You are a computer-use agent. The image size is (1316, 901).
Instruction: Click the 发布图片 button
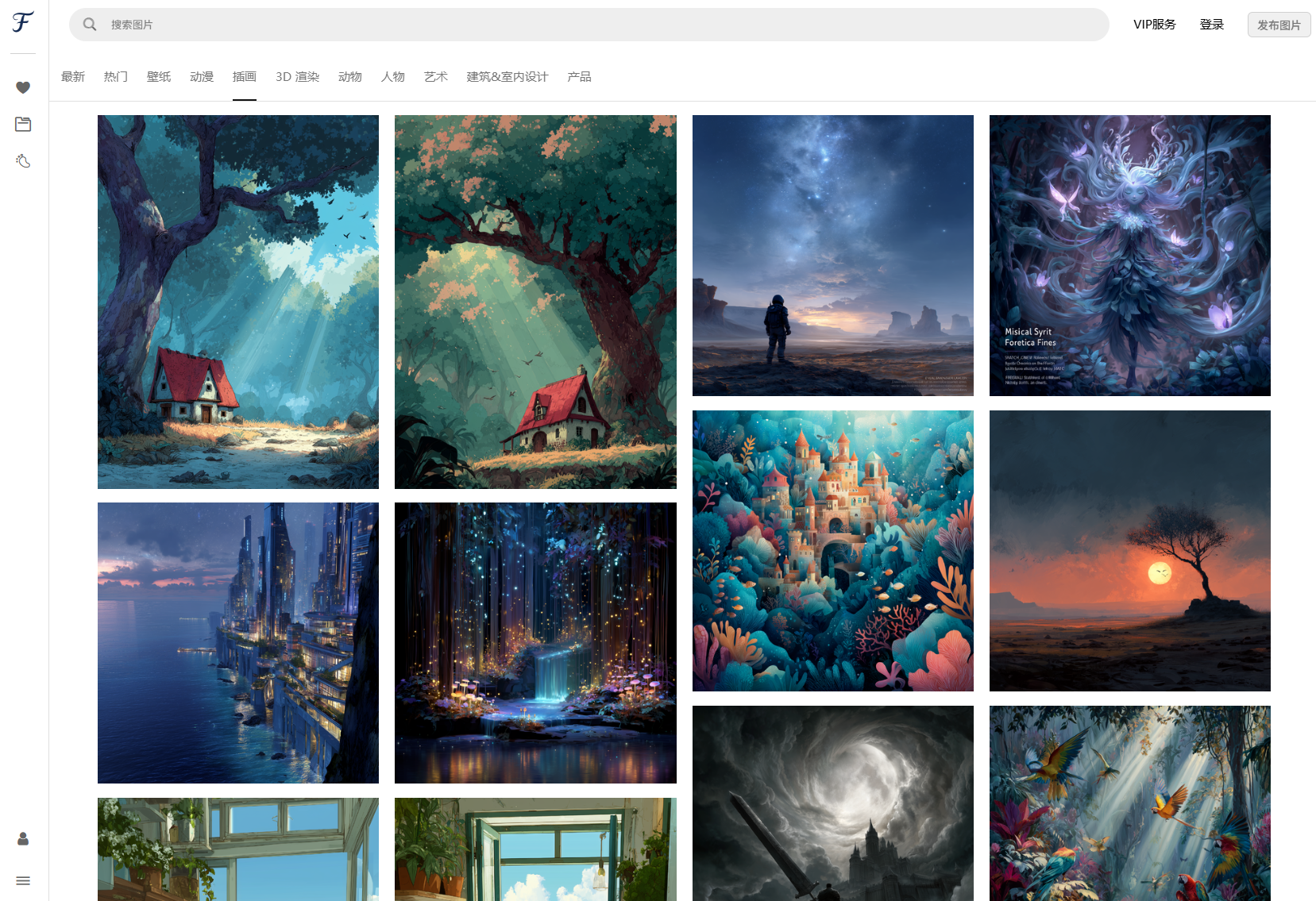point(1279,25)
